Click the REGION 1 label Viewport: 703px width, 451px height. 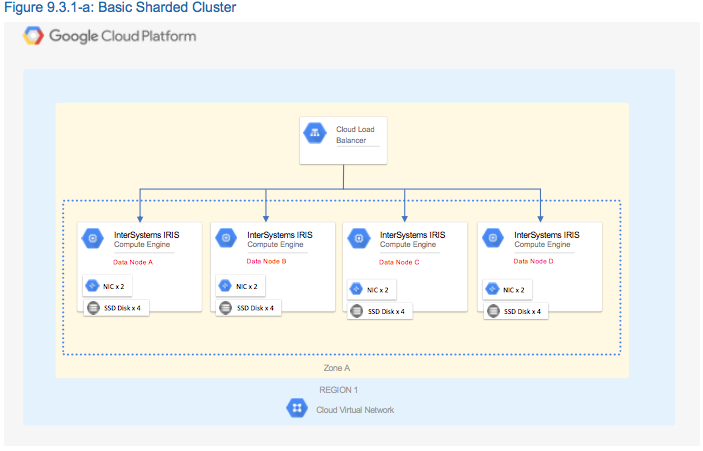(338, 390)
